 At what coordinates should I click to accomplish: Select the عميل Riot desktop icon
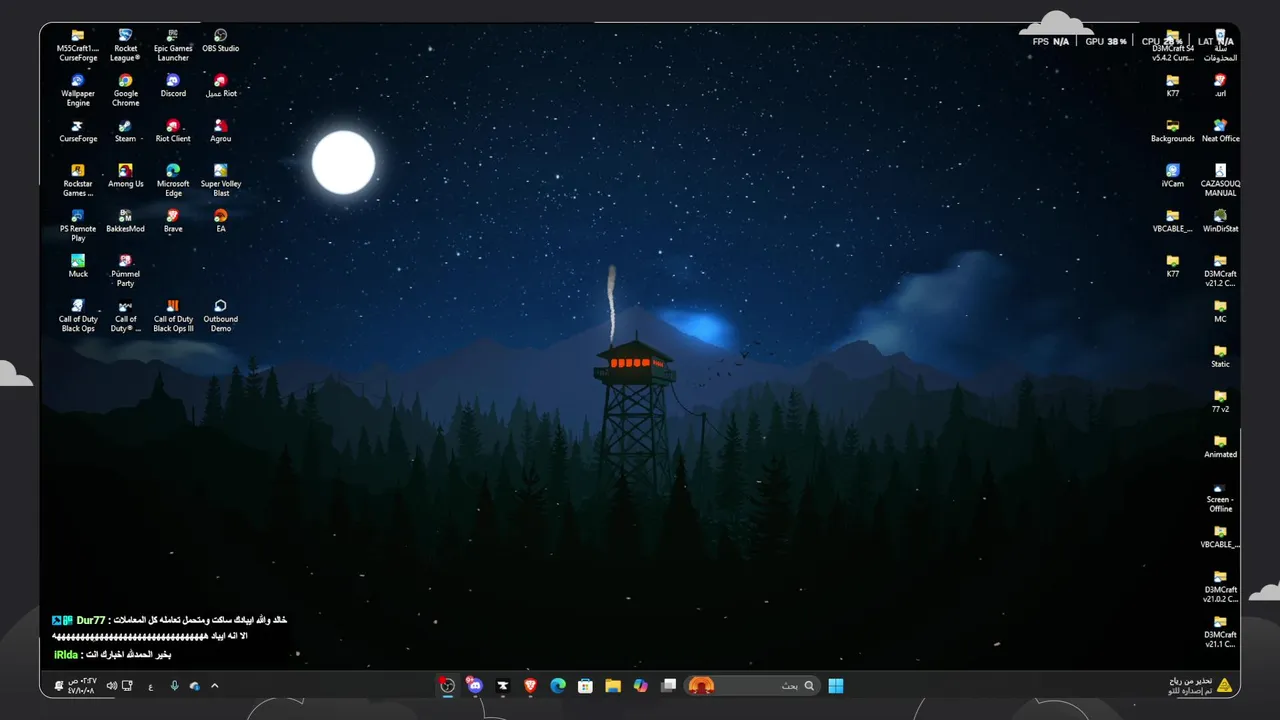click(x=221, y=86)
